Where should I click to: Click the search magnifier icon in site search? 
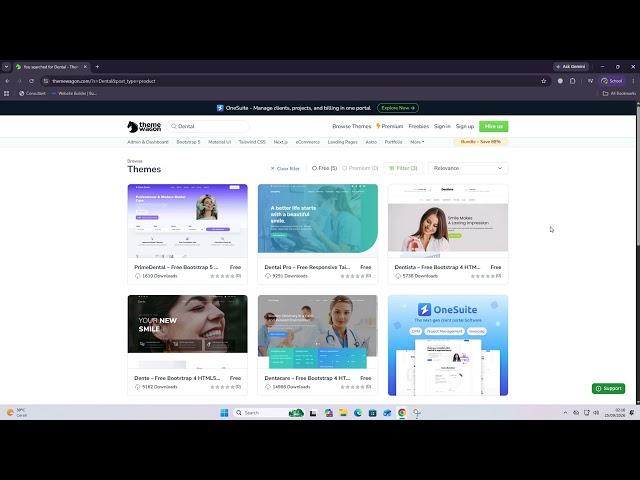pyautogui.click(x=174, y=127)
